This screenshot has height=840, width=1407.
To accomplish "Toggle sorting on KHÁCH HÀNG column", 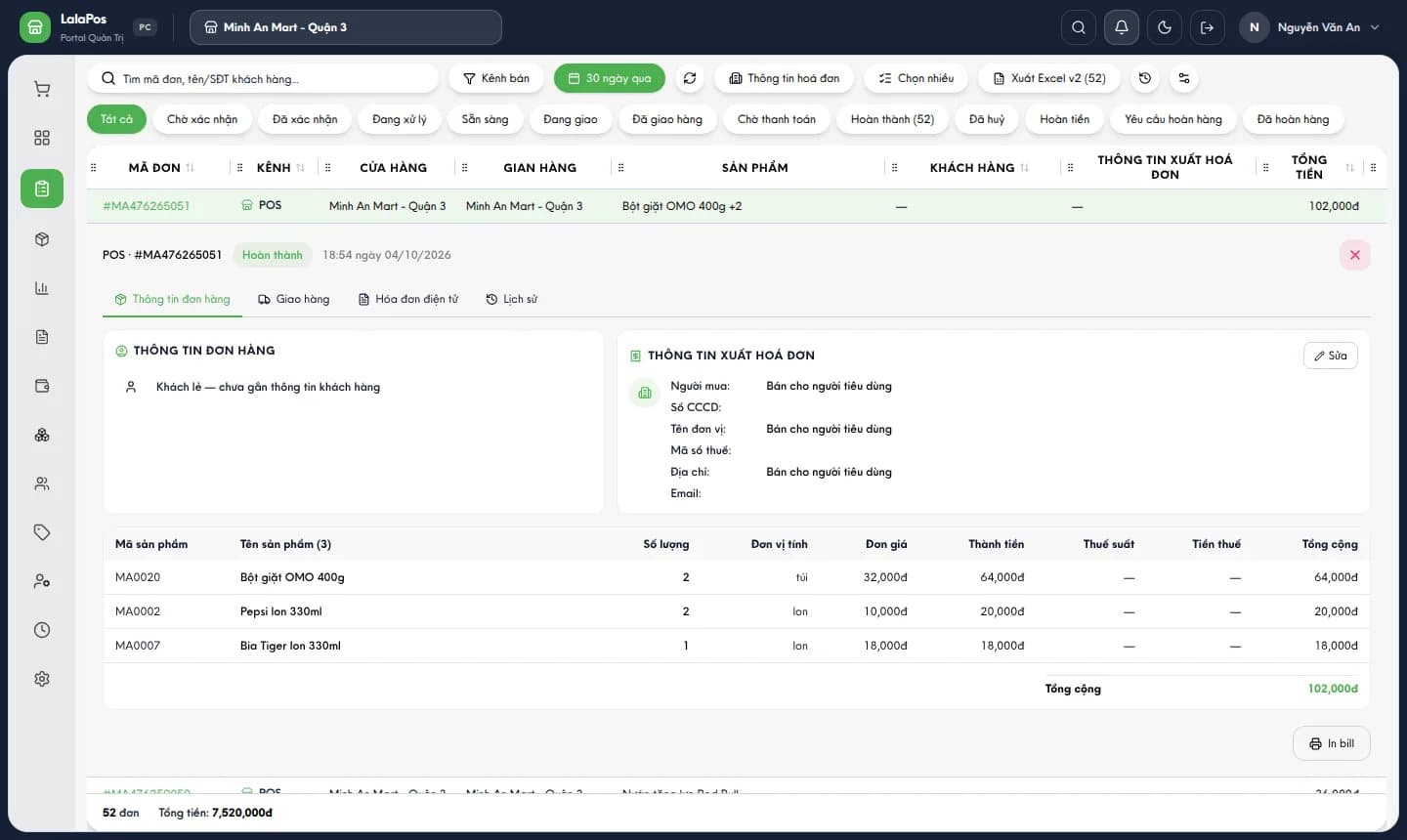I will (1025, 168).
